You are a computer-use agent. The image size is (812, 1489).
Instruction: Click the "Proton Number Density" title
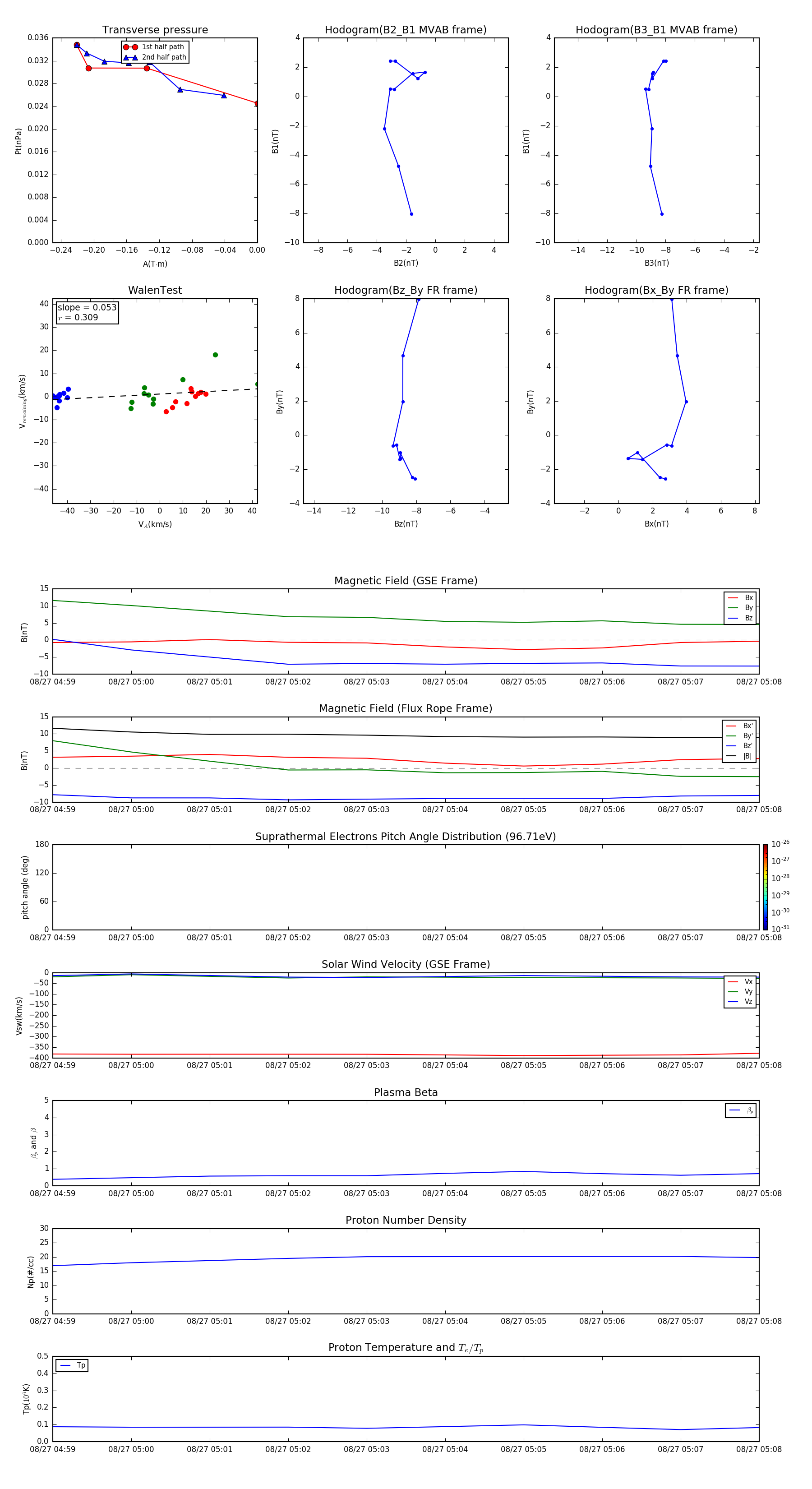406,1220
